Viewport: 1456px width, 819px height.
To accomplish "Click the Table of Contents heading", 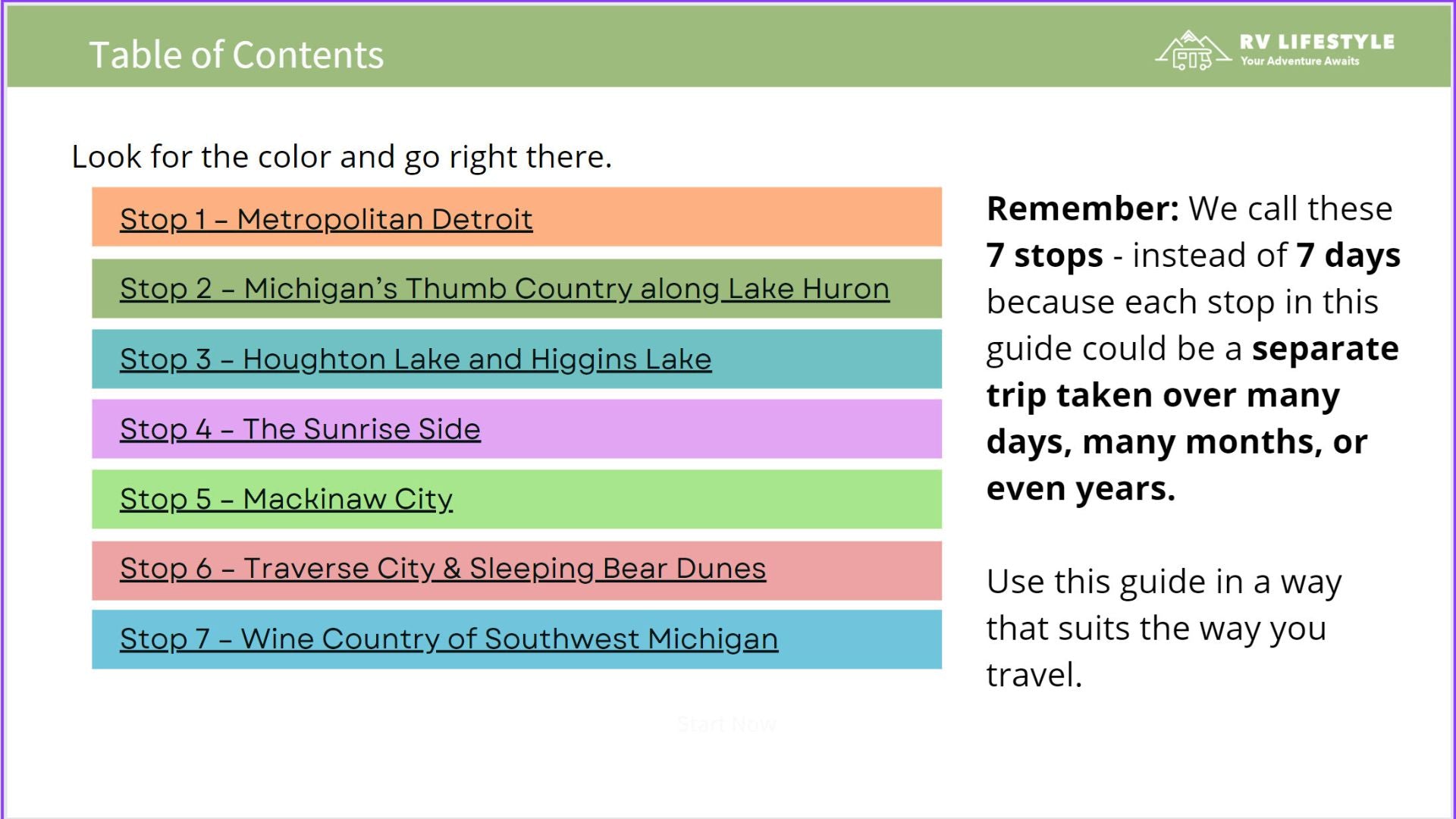I will point(237,55).
